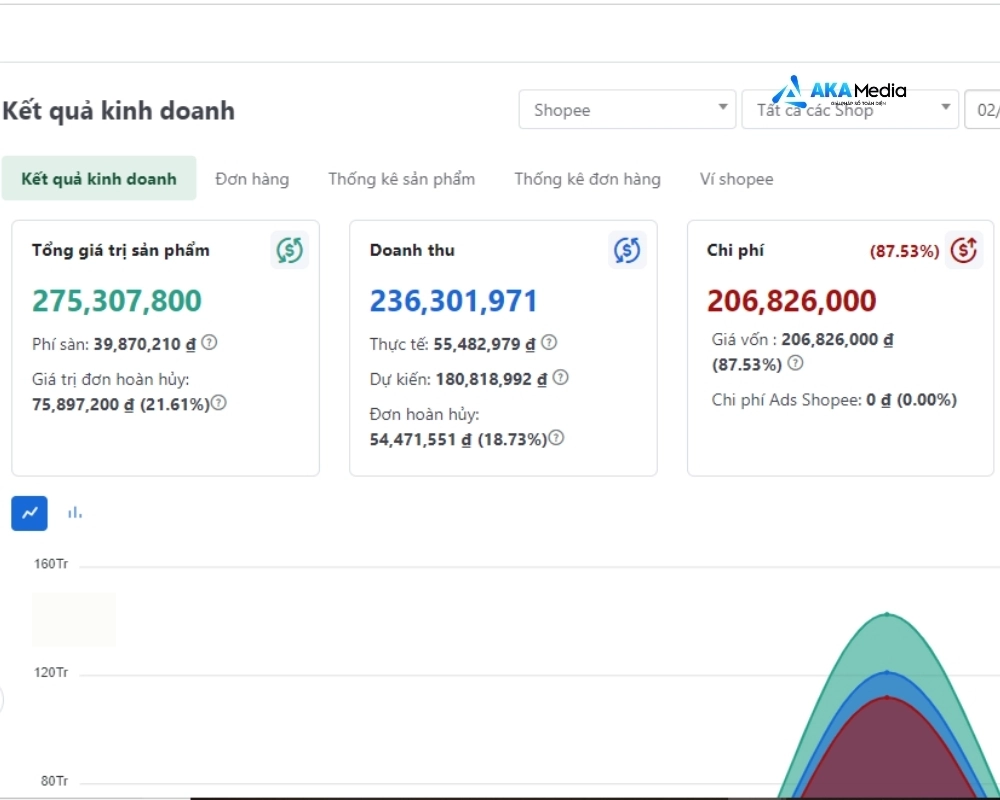Go to Thống kê đơn hàng tab

pos(587,179)
